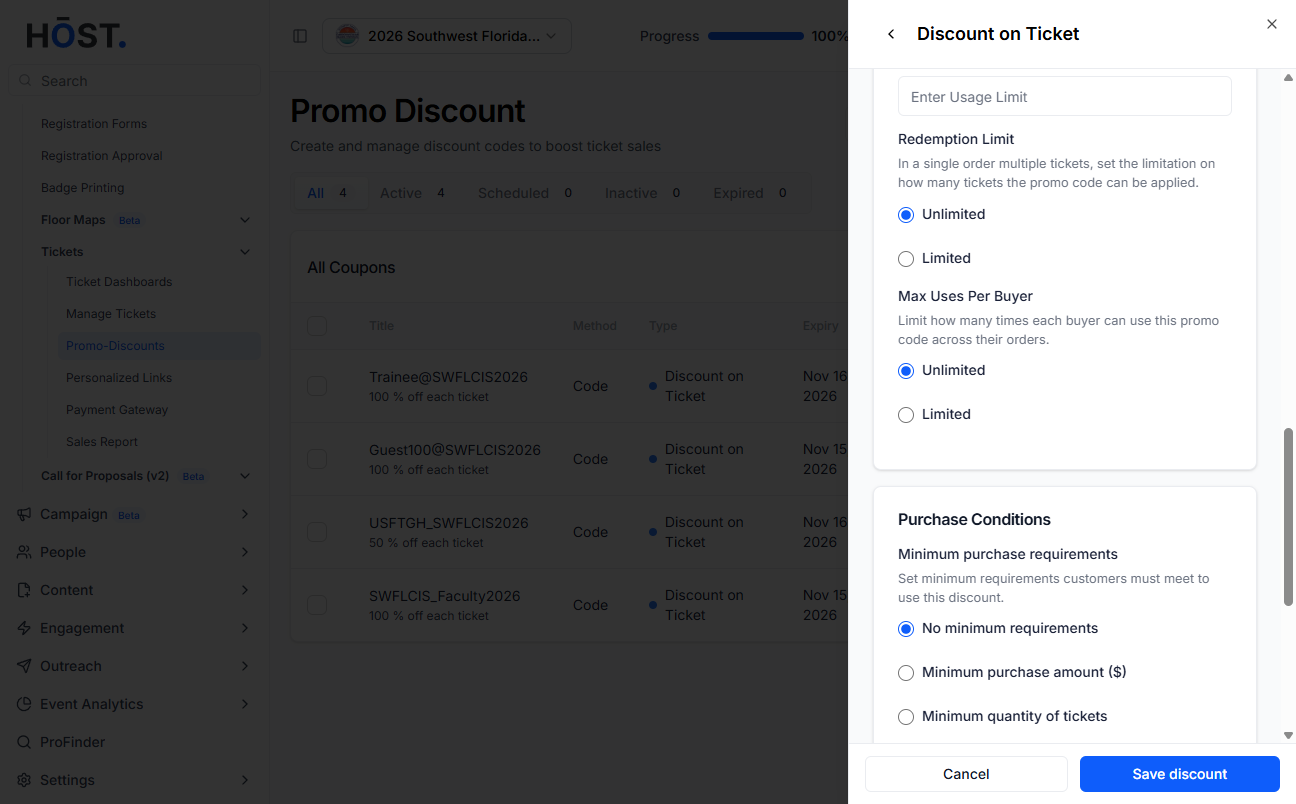Choose Minimum quantity of tickets option

click(x=906, y=716)
